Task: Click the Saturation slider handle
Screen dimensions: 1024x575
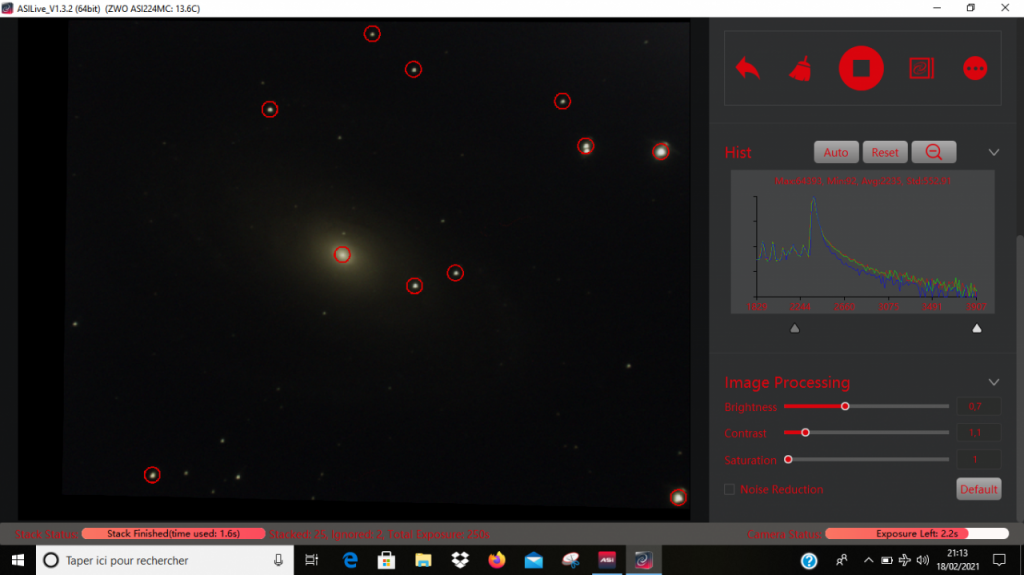Action: (788, 459)
